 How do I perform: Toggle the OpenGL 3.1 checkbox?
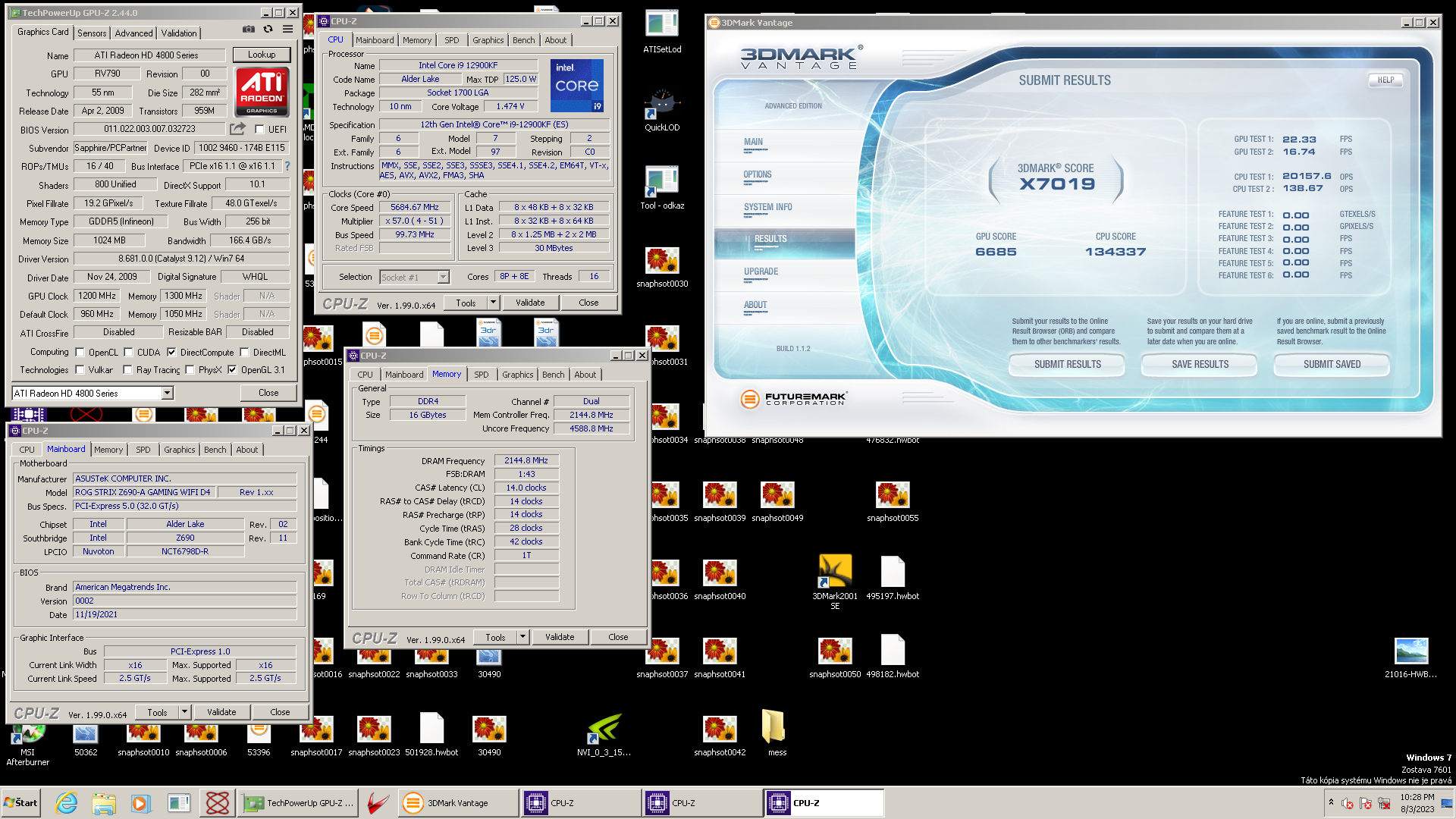(232, 370)
